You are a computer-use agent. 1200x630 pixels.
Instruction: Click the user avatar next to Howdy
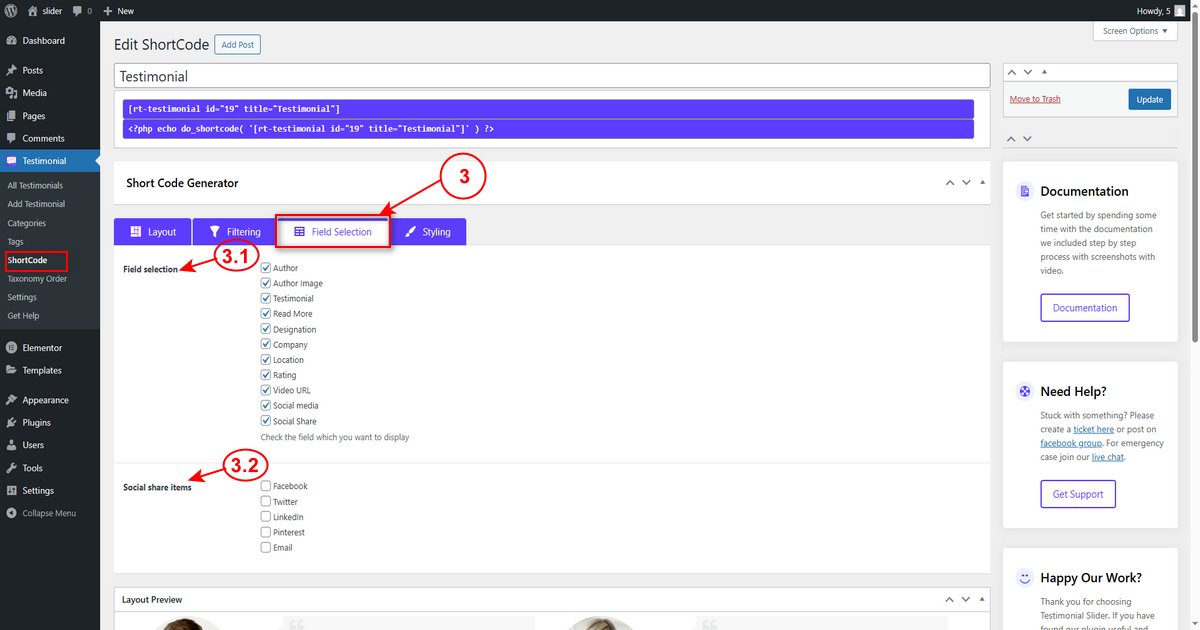point(1180,10)
